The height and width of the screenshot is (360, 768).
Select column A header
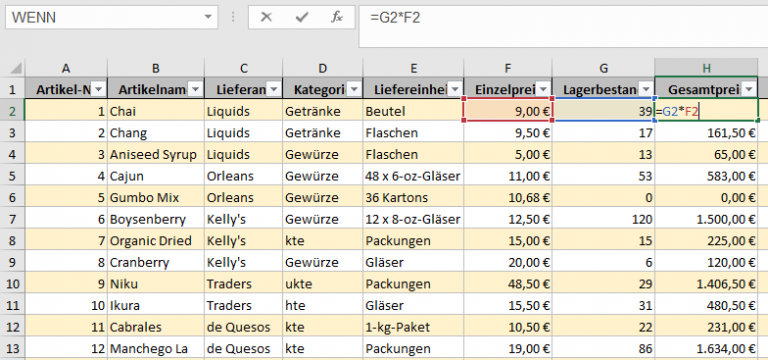[66, 68]
